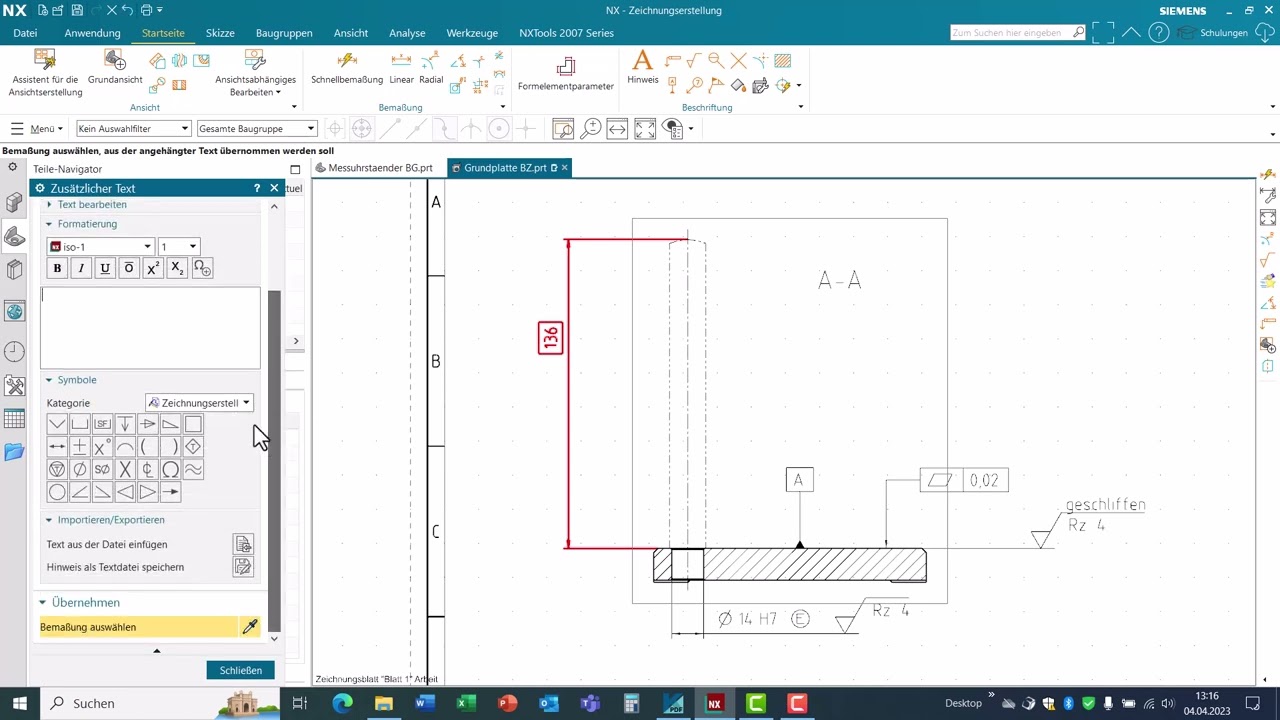Select the Radial dimension tool
Viewport: 1280px width, 720px height.
click(431, 67)
